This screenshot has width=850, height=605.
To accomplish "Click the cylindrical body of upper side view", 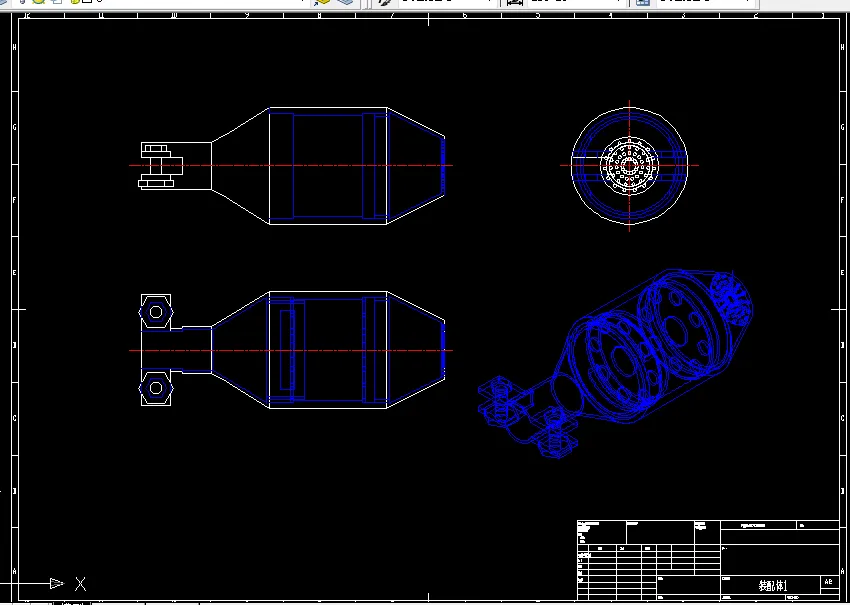I will pos(328,166).
